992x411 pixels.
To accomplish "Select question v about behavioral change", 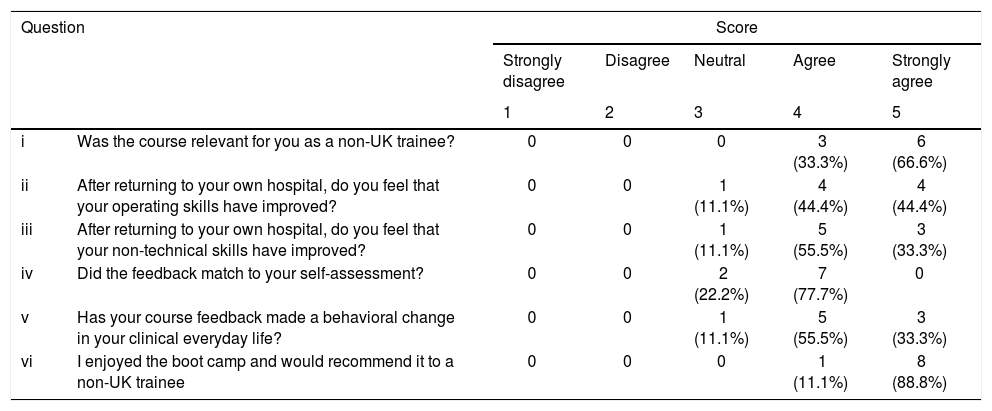I will click(x=265, y=326).
